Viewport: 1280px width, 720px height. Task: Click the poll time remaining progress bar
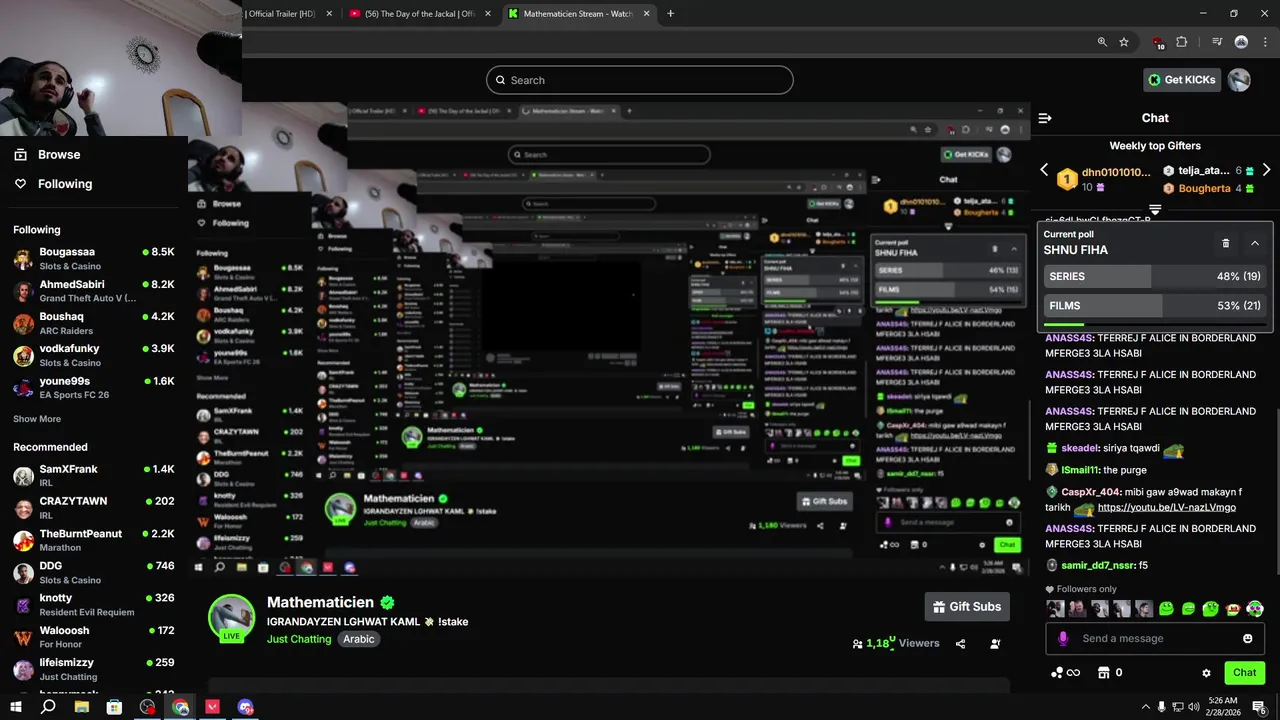coord(1155,324)
